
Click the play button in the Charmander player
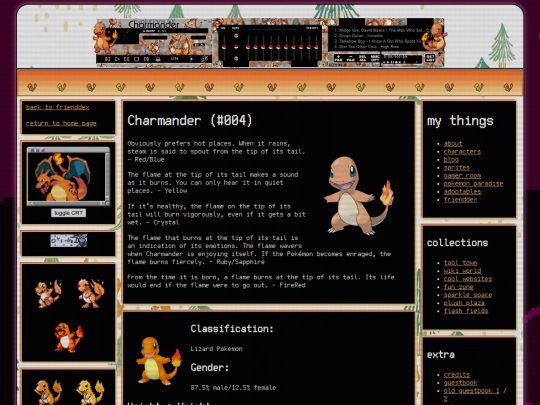pyautogui.click(x=117, y=59)
